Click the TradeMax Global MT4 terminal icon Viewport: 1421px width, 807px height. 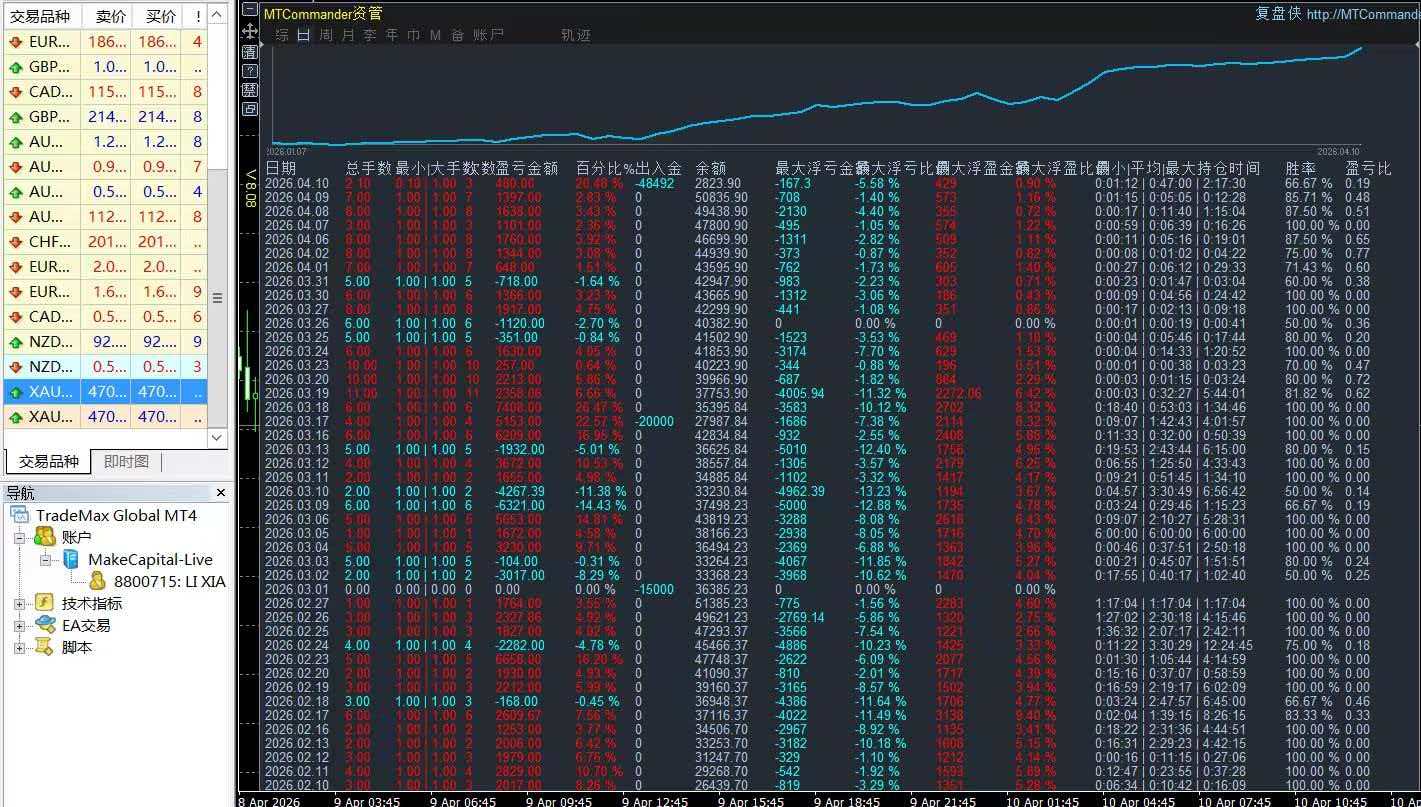(x=20, y=516)
